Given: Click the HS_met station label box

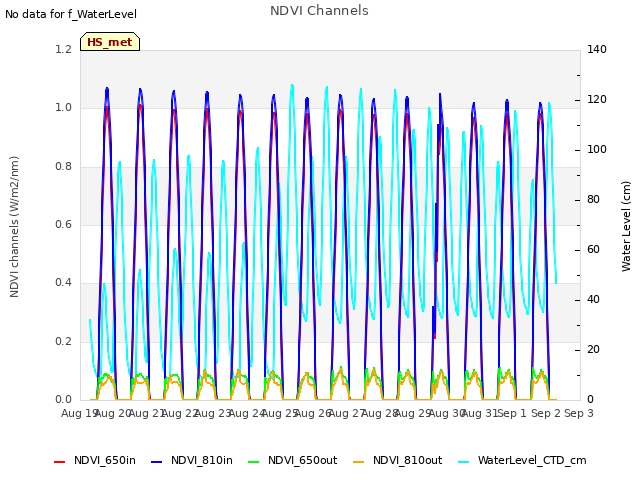Looking at the screenshot, I should (x=110, y=42).
